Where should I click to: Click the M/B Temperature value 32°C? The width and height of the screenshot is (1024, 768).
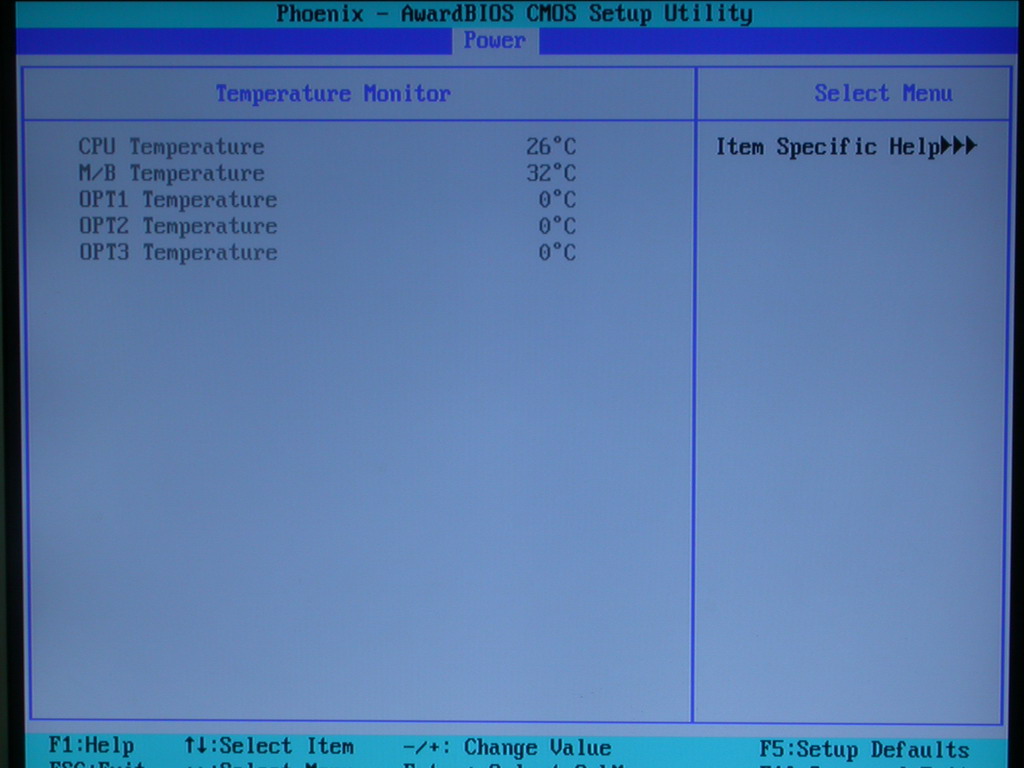point(551,174)
